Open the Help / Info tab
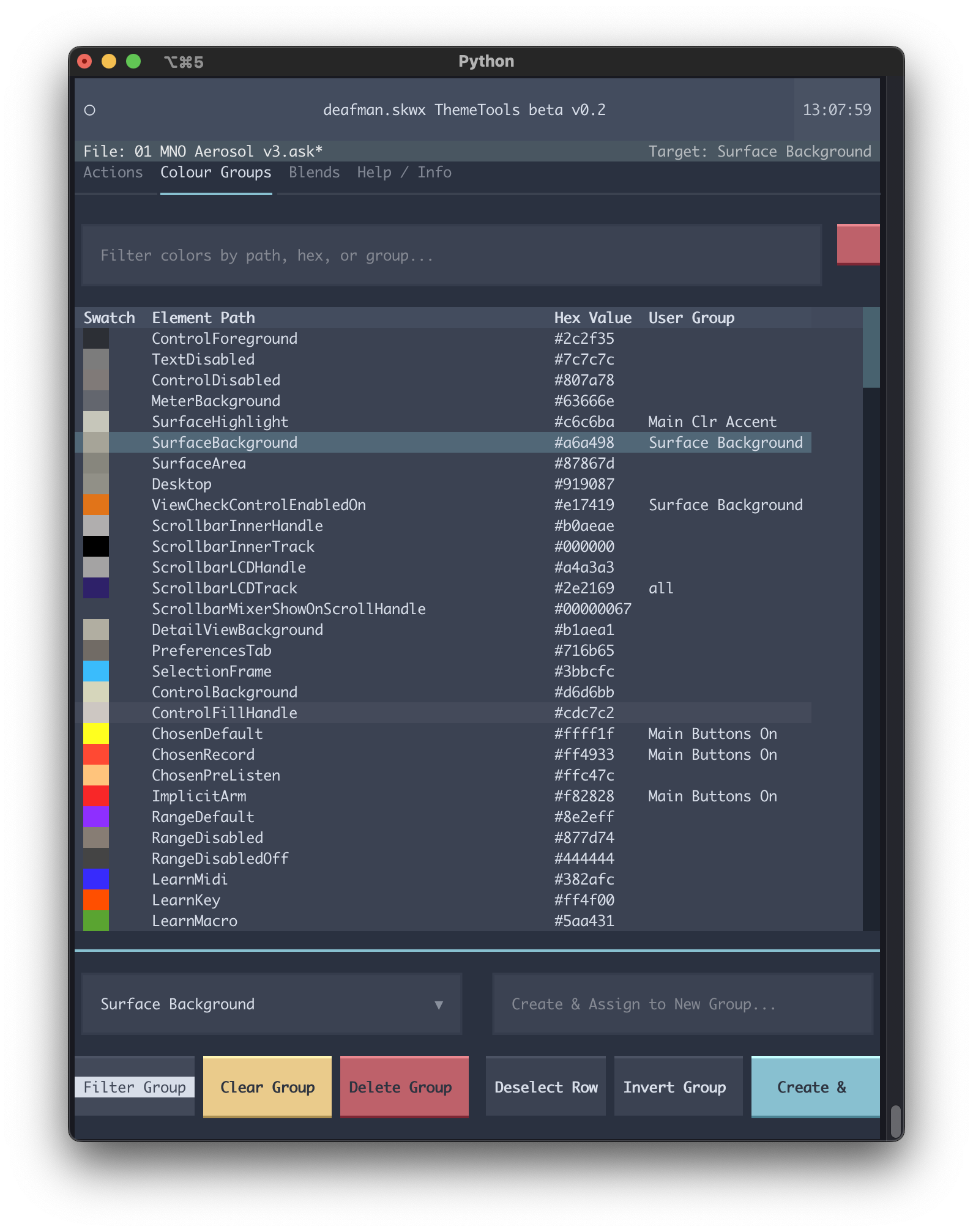This screenshot has height=1232, width=973. [404, 173]
